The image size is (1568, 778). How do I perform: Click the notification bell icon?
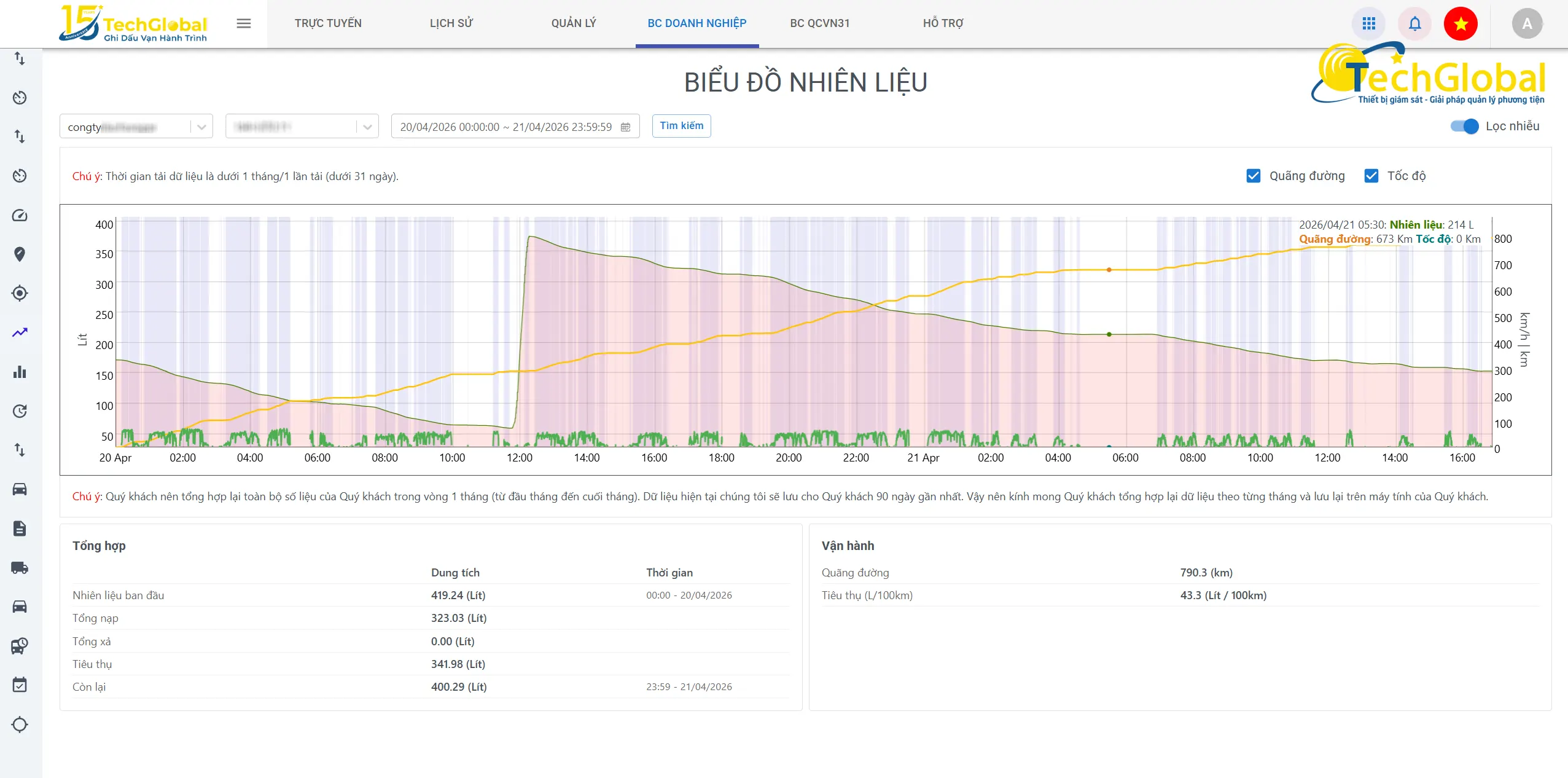(1414, 23)
